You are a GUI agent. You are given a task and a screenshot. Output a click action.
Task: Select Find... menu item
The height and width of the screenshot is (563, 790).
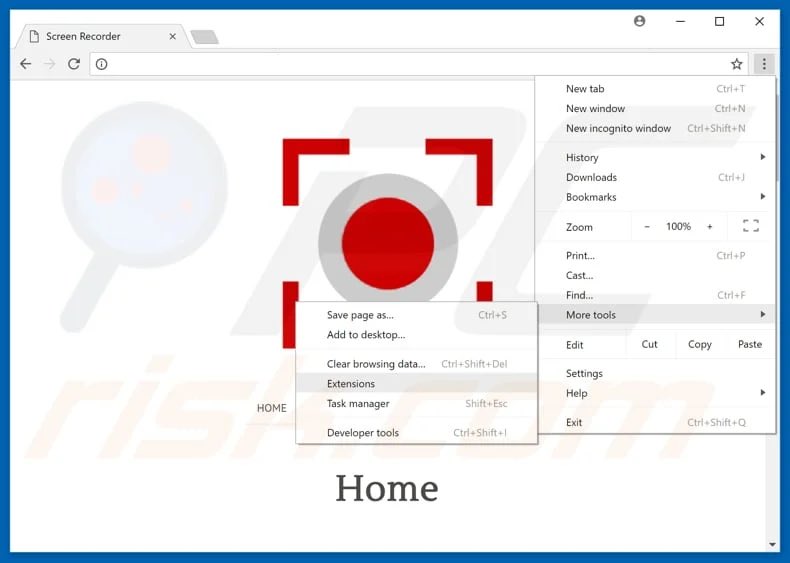pos(655,295)
